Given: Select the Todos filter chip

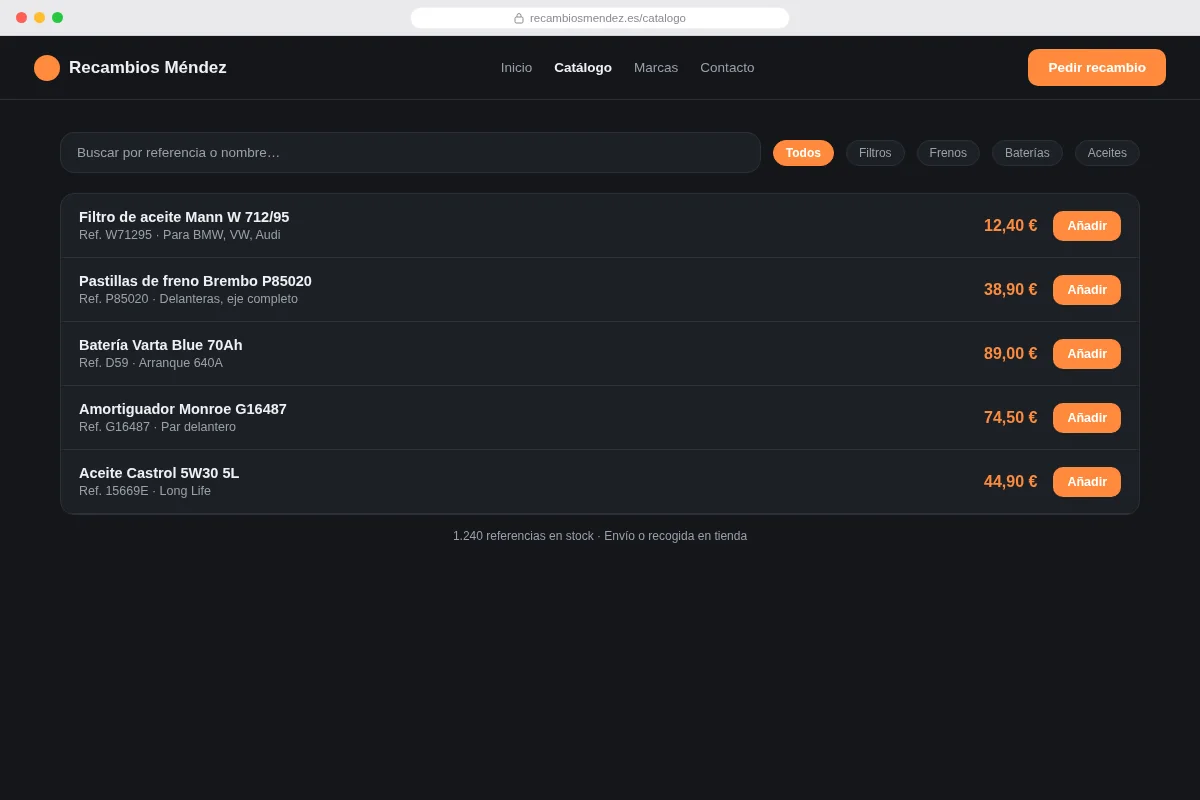Looking at the screenshot, I should 803,153.
